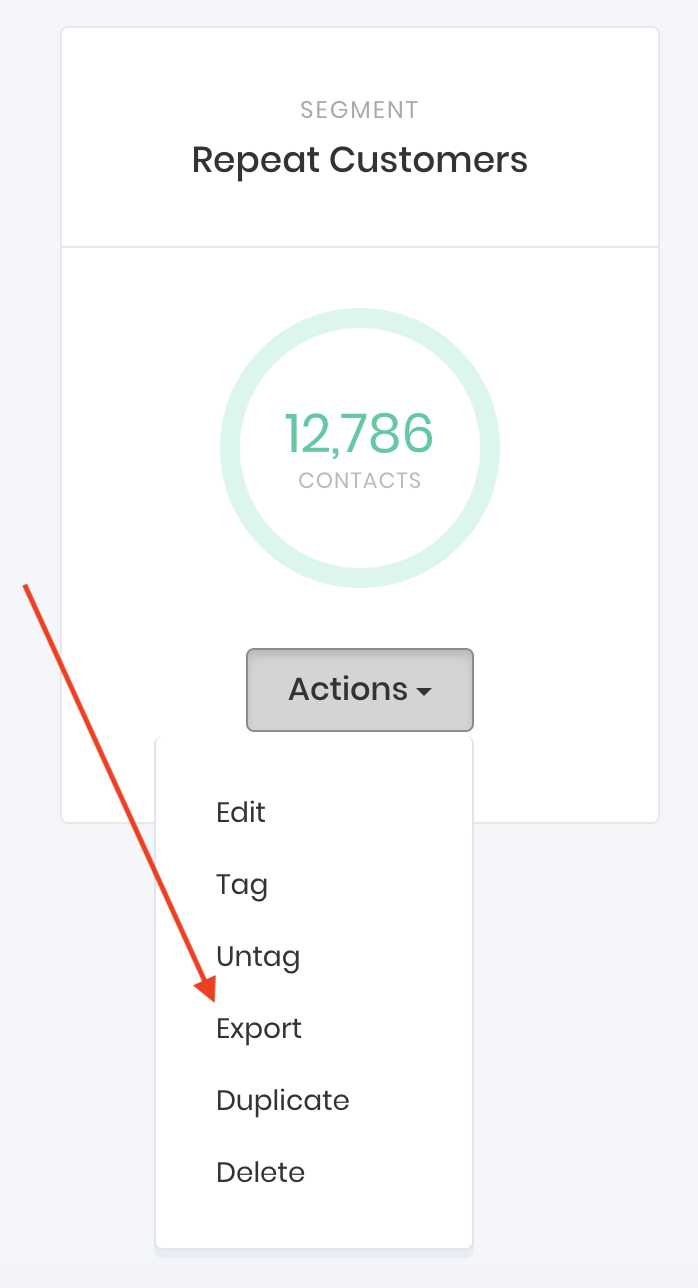Click the 12,786 contacts count
Image resolution: width=698 pixels, height=1288 pixels.
pos(359,434)
